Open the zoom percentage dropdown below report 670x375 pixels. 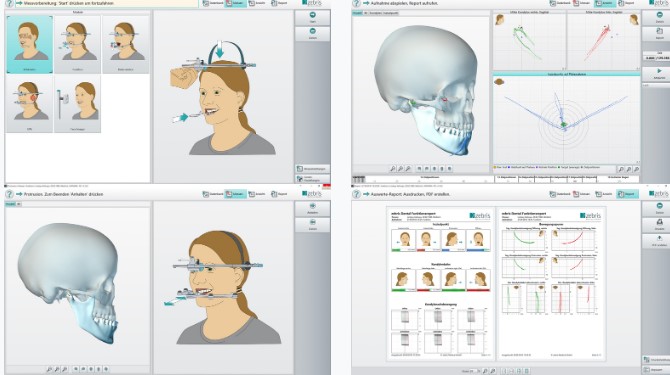pyautogui.click(x=473, y=371)
